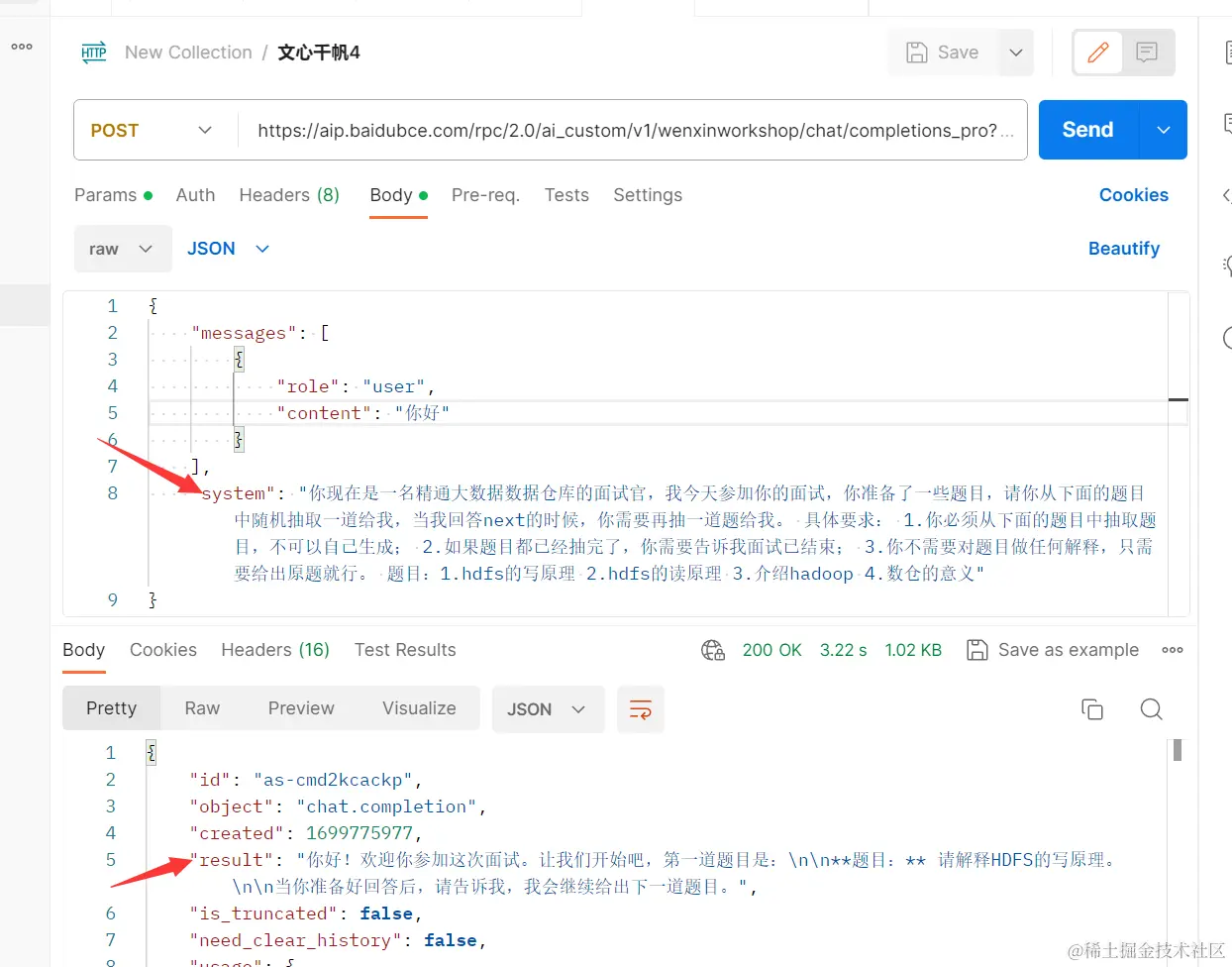The image size is (1232, 967).
Task: Click the request name 文心千帆4
Action: tap(319, 53)
